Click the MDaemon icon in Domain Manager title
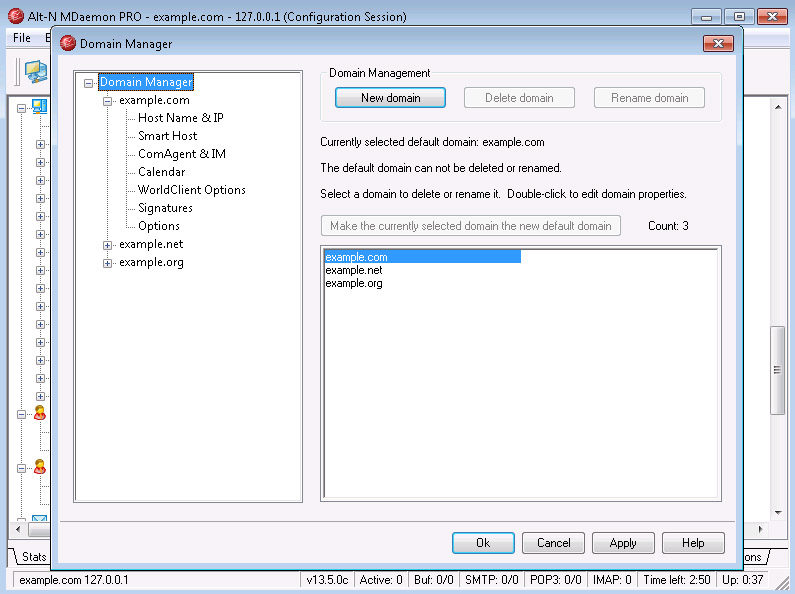 67,44
